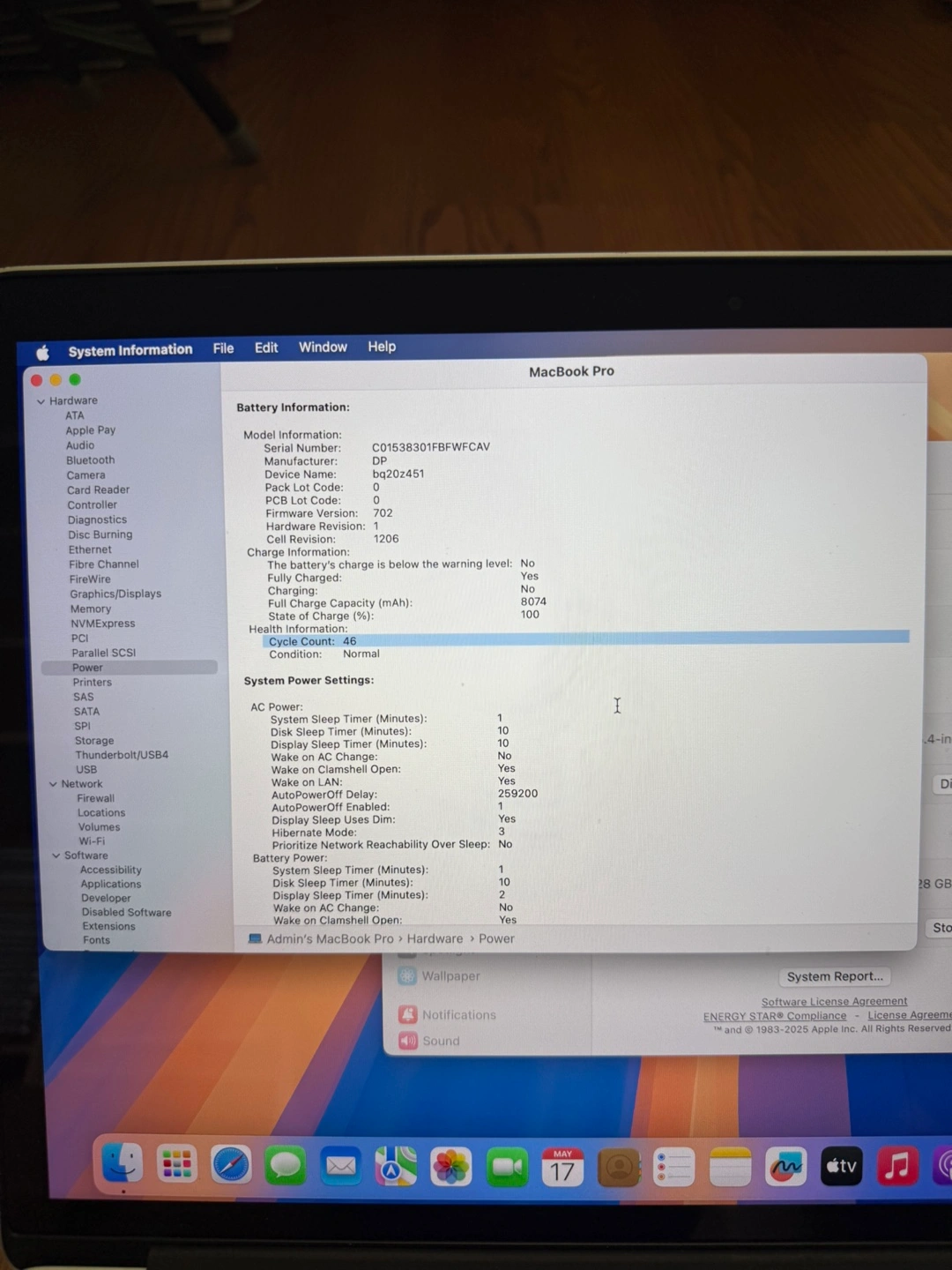Click the Wallpaper icon in System Settings

pos(407,975)
